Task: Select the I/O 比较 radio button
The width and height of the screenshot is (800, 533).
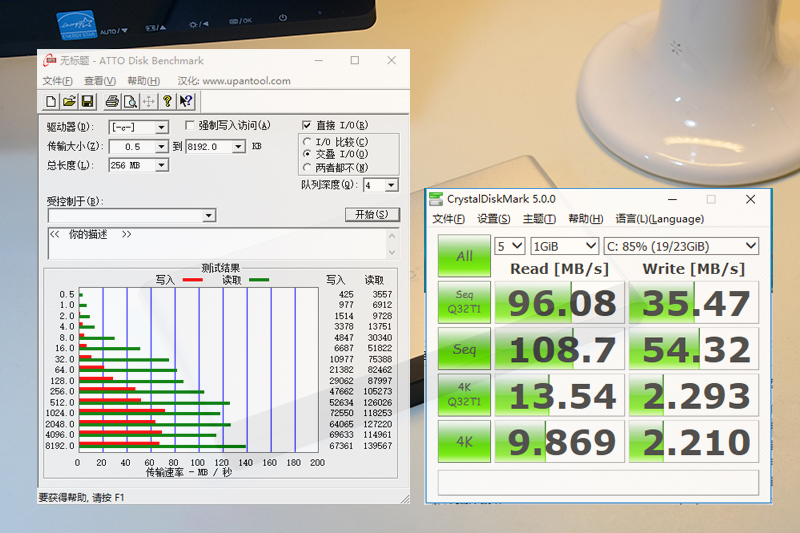Action: (307, 142)
